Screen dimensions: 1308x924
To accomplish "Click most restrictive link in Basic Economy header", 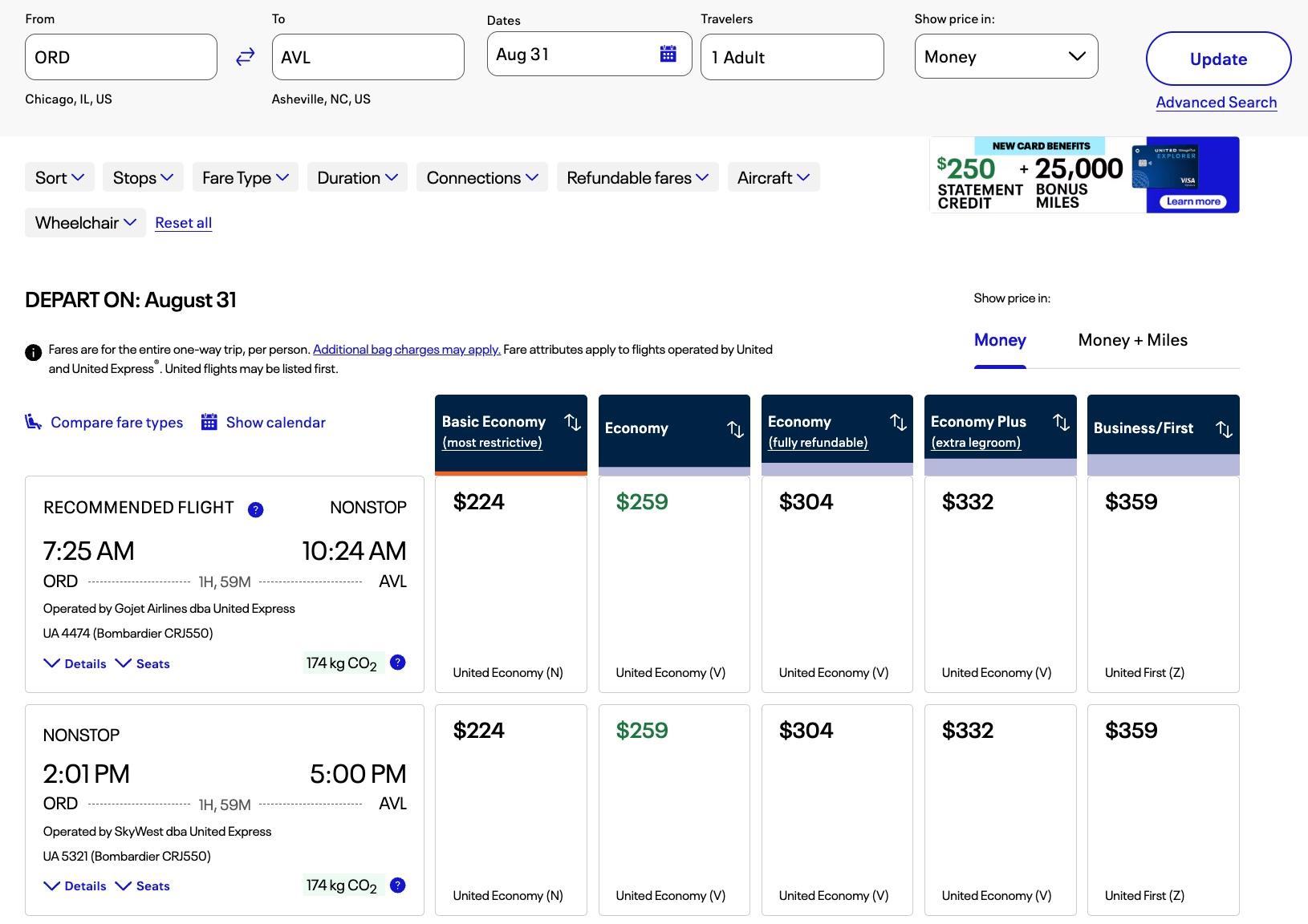I will pyautogui.click(x=492, y=443).
